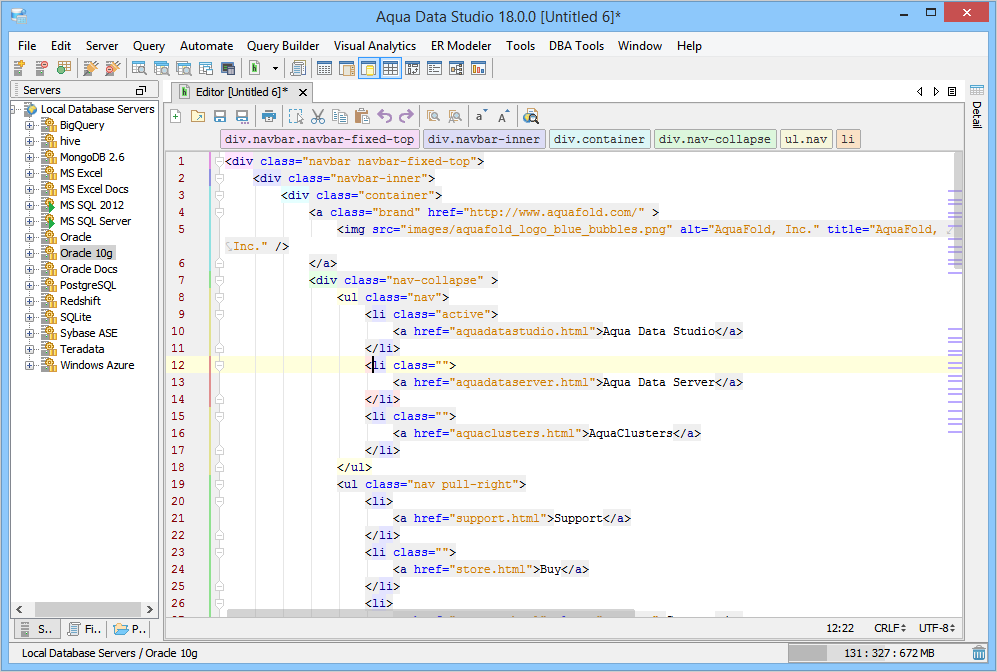The height and width of the screenshot is (672, 997).
Task: Open the Visual Analytics menu
Action: [375, 46]
